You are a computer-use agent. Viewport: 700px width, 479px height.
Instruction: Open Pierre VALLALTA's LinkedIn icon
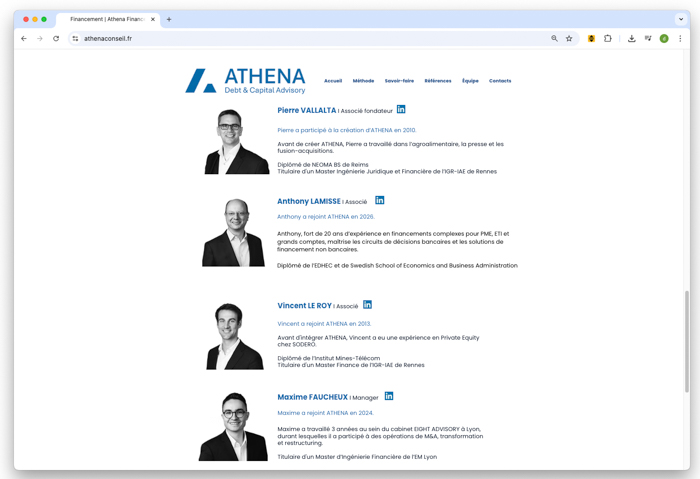click(401, 109)
